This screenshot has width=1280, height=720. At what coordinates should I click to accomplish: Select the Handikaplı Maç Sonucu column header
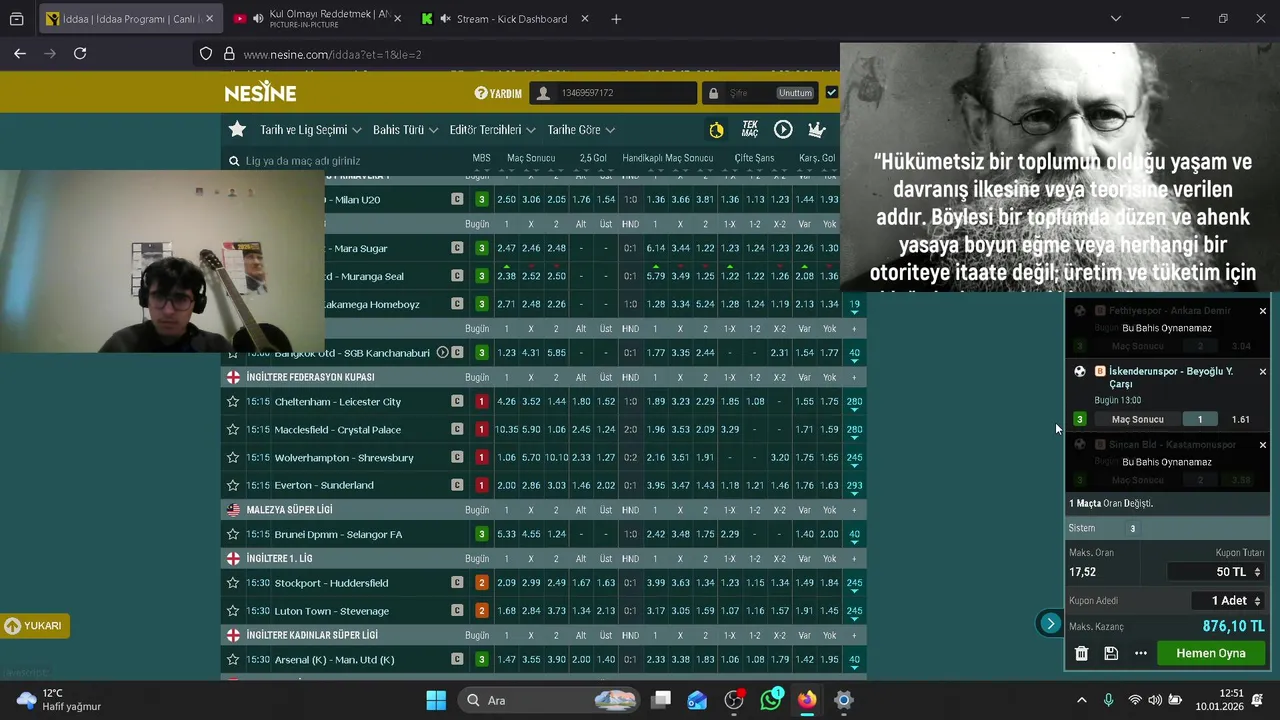click(668, 158)
